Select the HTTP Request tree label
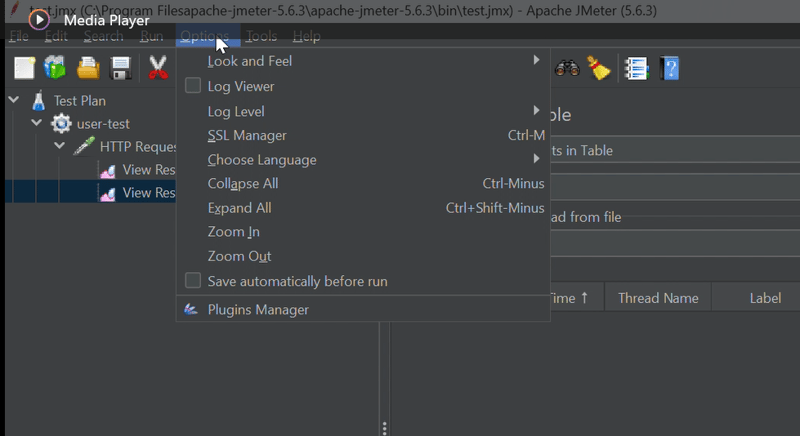 138,147
